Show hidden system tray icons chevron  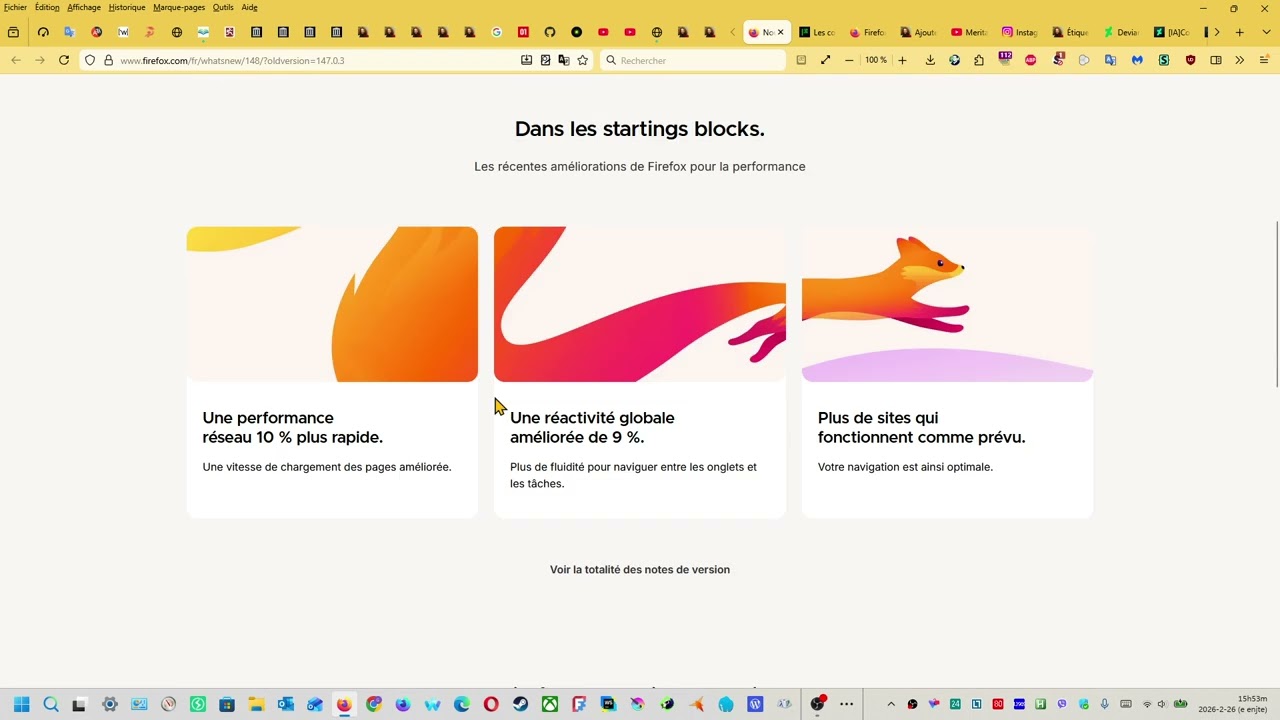(x=891, y=704)
